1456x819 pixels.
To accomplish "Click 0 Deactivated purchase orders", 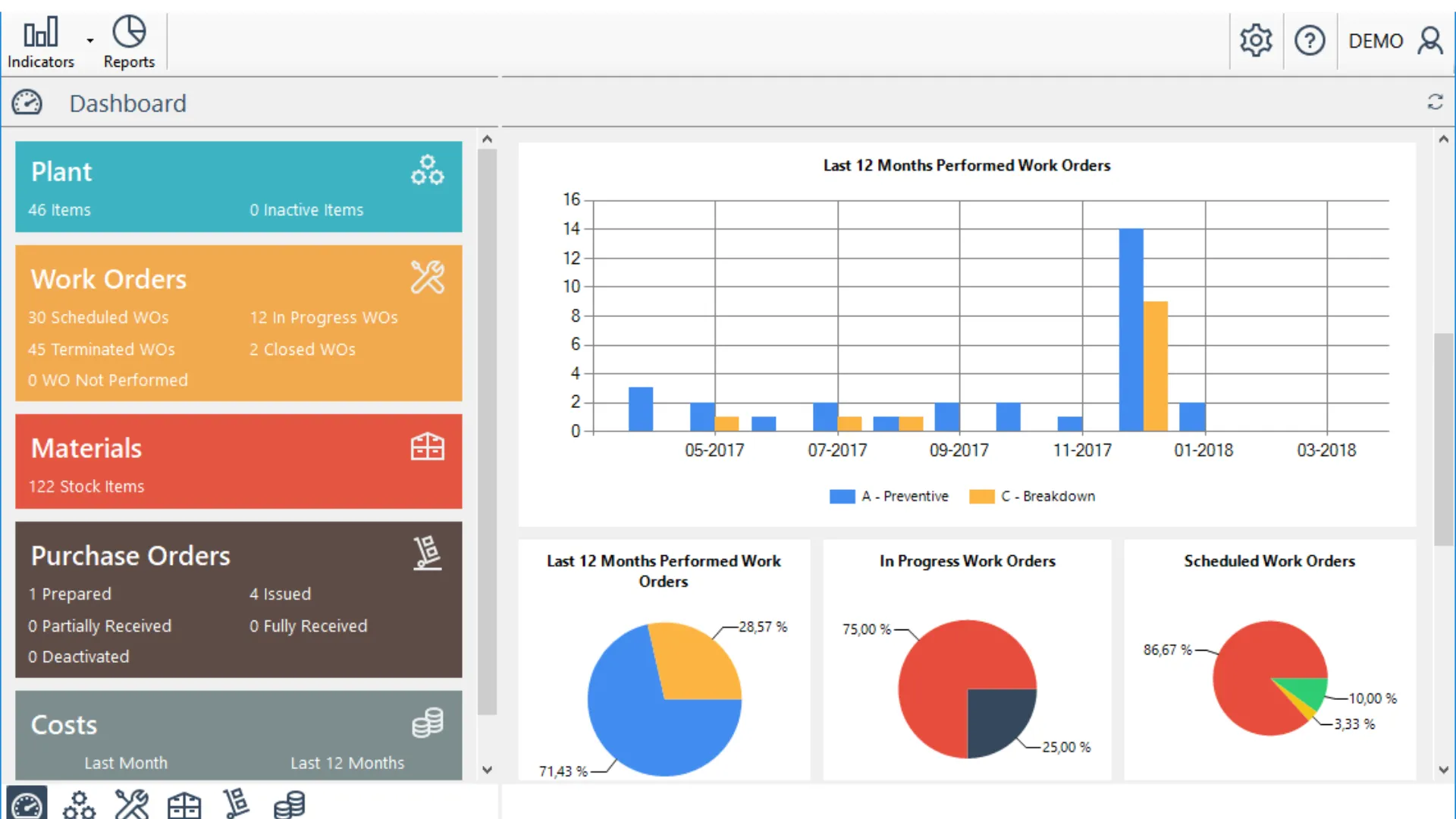I will coord(79,657).
